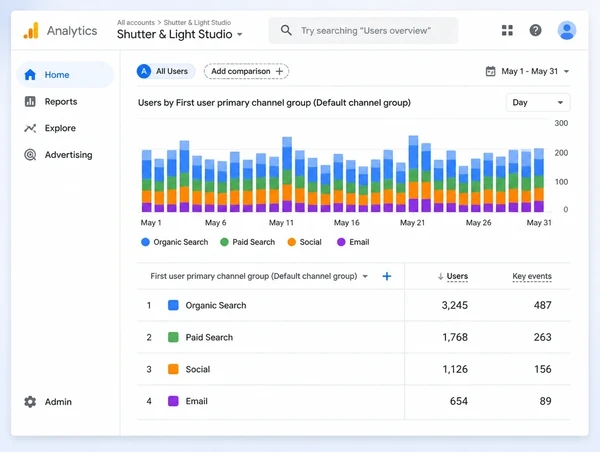
Task: Click the All accounts breadcrumb link
Action: [x=136, y=23]
